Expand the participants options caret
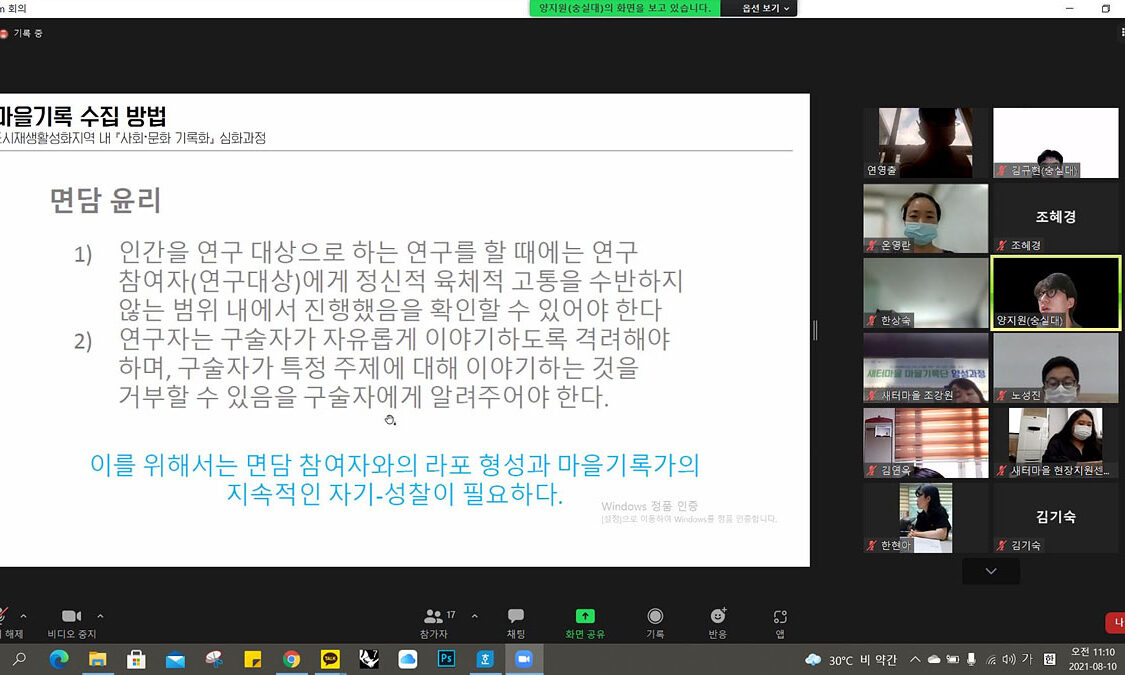 tap(474, 616)
